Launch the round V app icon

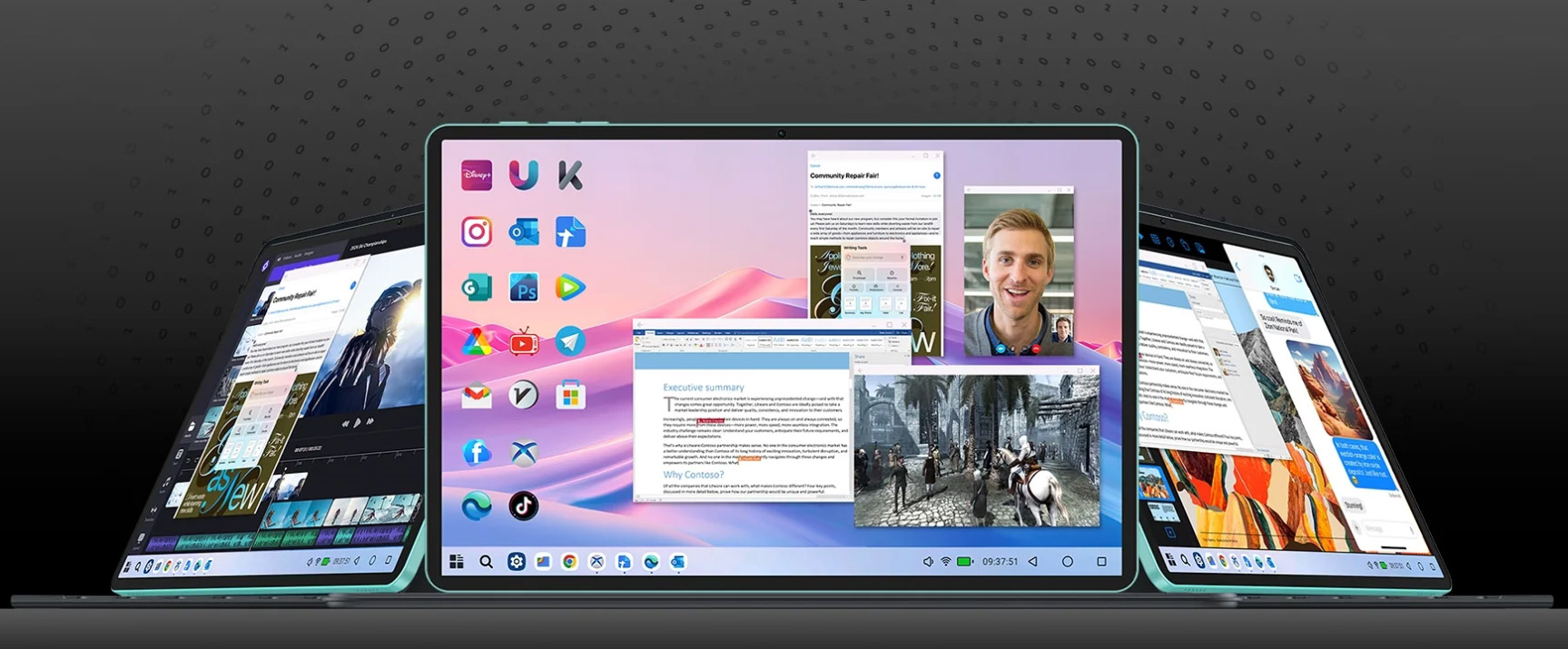(x=524, y=396)
